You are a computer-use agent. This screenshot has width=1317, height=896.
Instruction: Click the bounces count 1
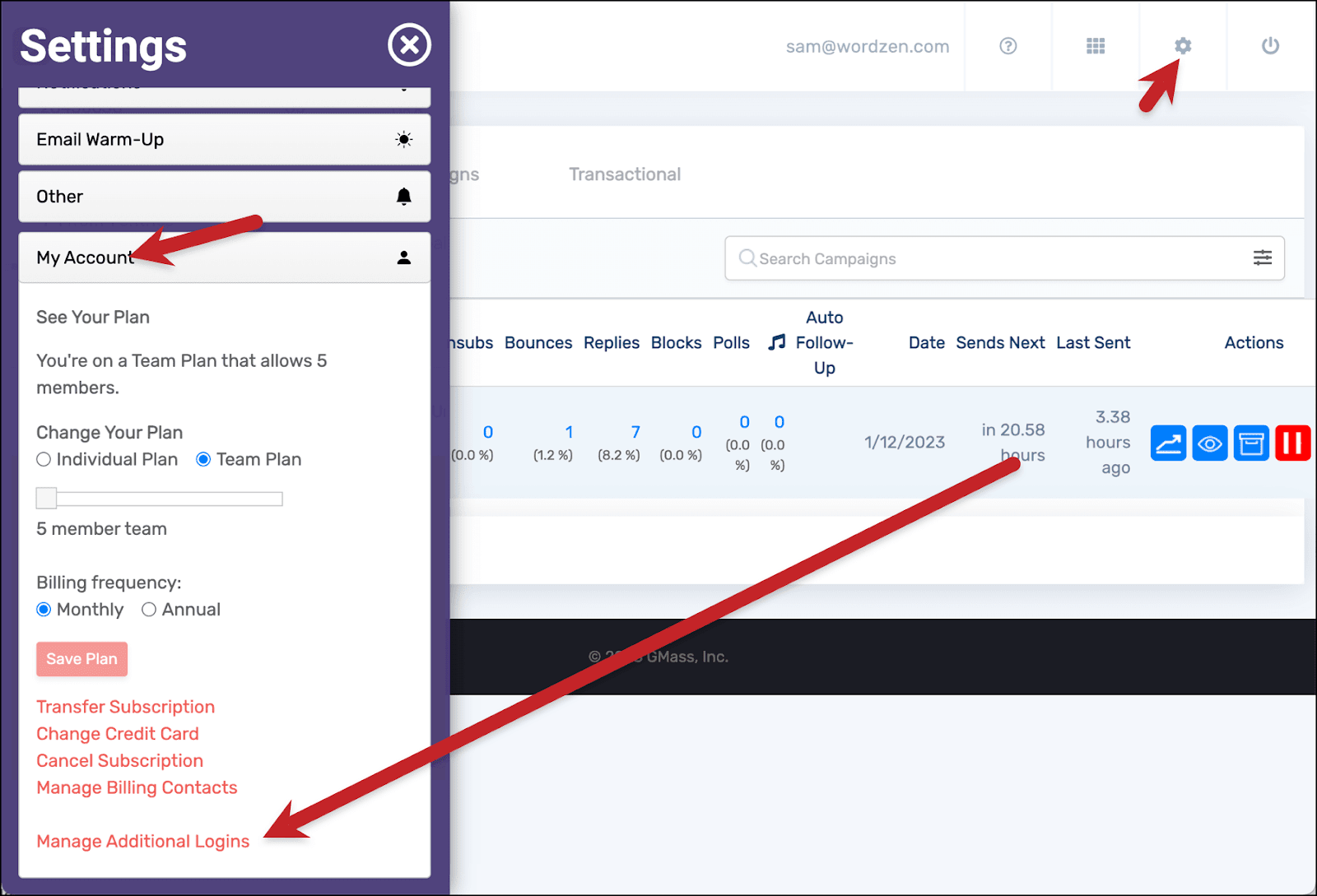click(x=569, y=432)
